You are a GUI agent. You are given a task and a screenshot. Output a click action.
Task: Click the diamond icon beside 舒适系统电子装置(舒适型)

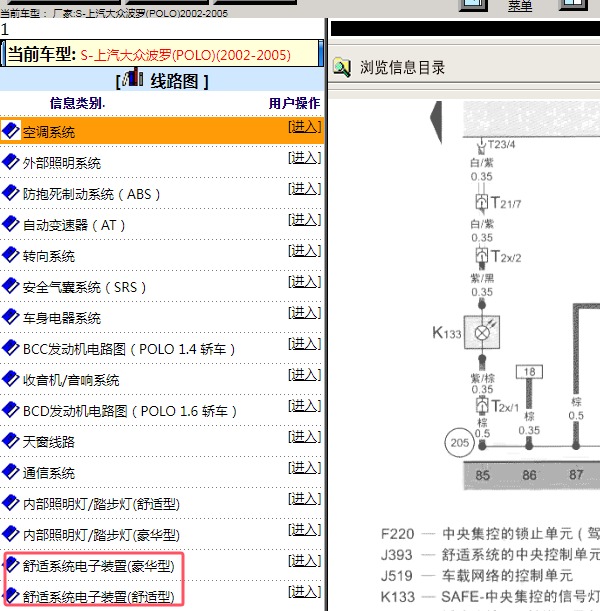[x=12, y=595]
